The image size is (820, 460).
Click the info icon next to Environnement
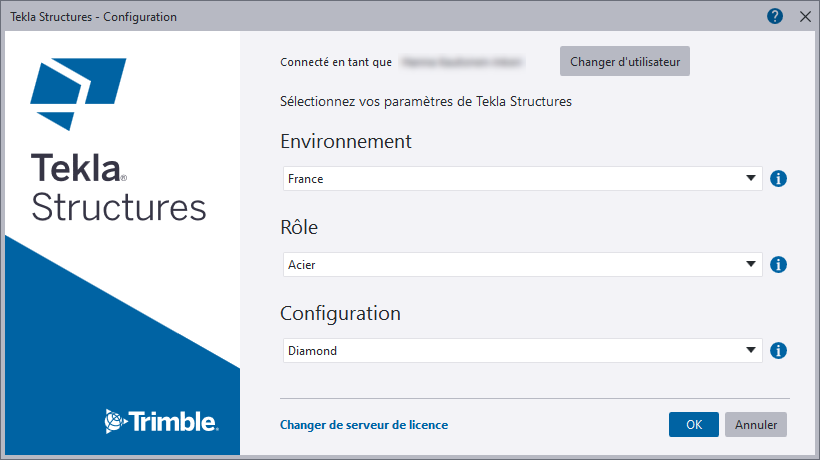[779, 179]
